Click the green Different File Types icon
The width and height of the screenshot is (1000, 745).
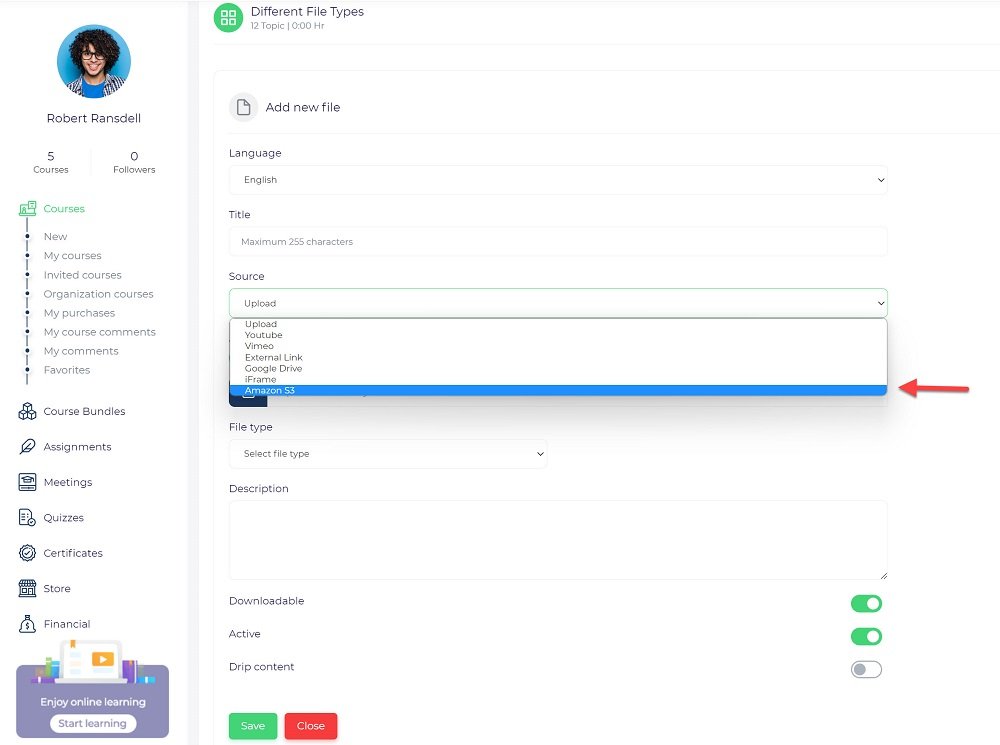tap(229, 17)
